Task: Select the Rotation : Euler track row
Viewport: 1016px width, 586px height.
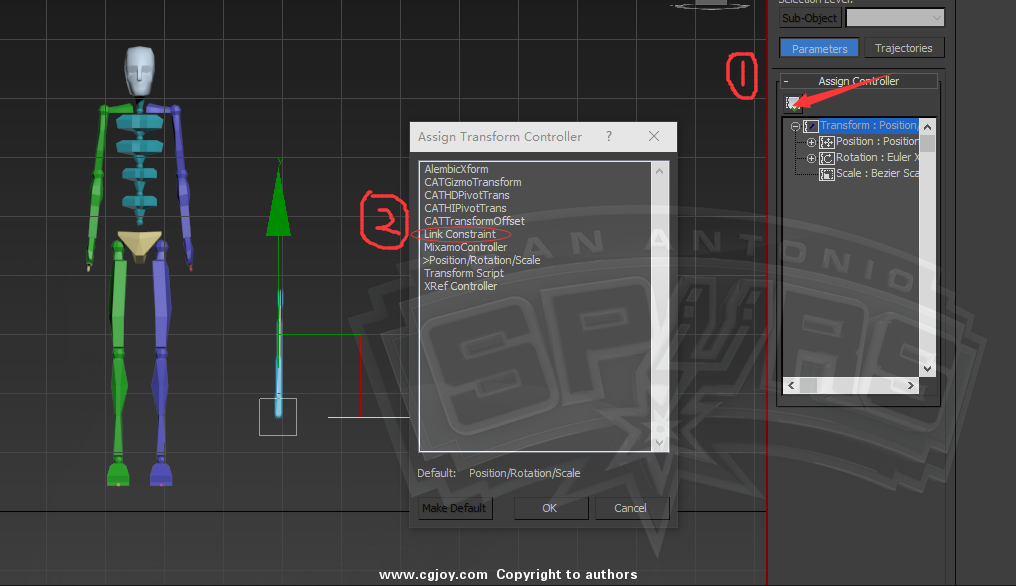Action: click(877, 158)
